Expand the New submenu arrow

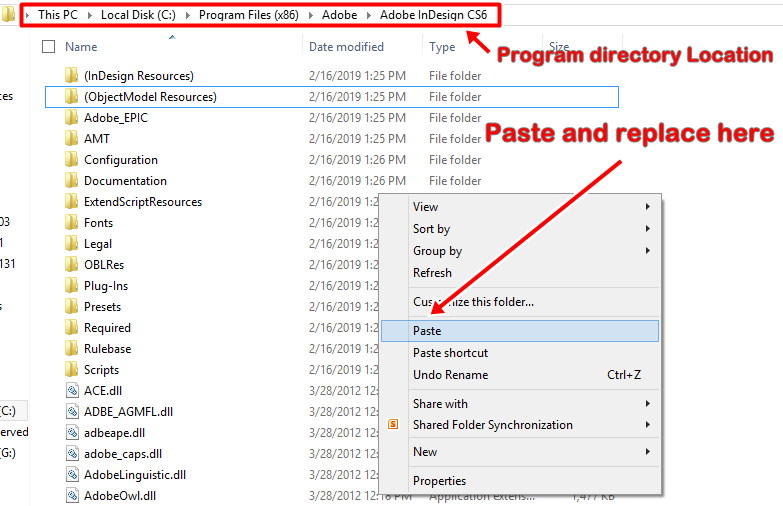coord(648,451)
